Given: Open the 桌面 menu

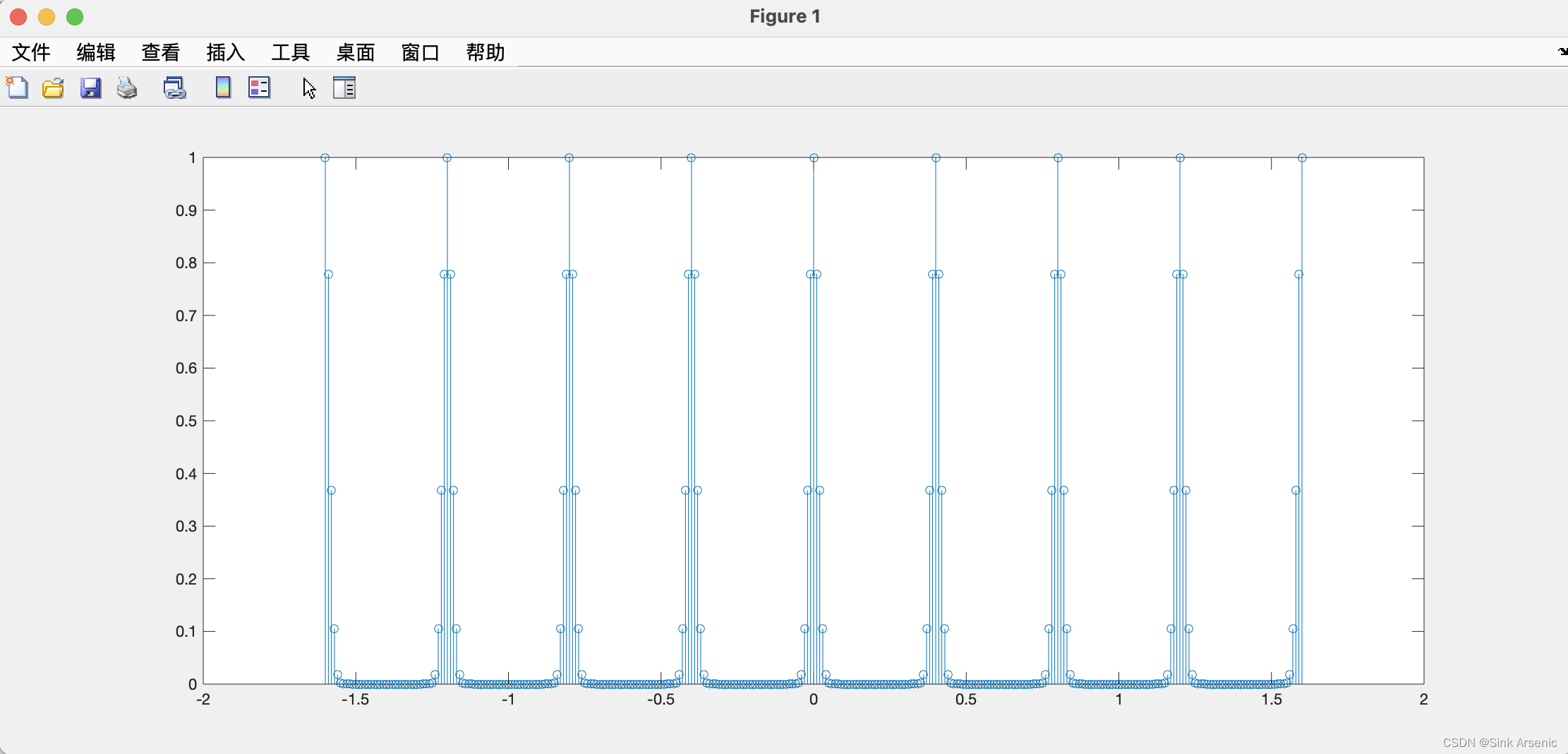Looking at the screenshot, I should point(356,52).
